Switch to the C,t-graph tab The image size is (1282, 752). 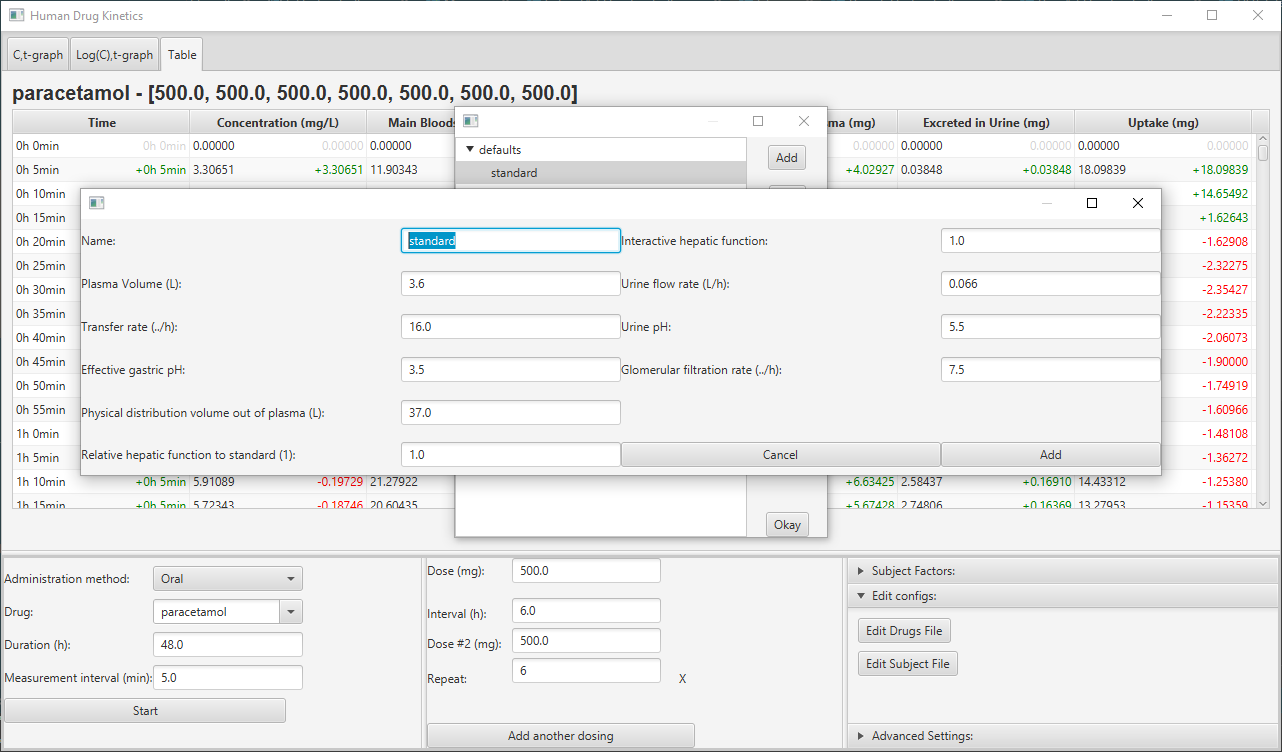(38, 55)
